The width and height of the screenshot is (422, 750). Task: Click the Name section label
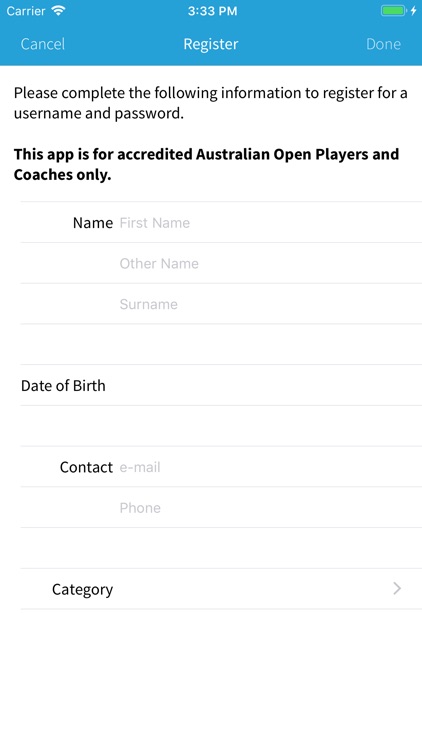93,222
